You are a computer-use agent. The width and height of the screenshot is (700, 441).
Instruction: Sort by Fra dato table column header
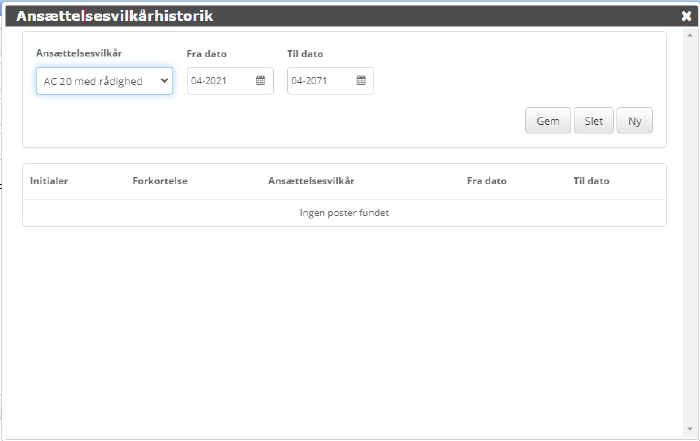click(x=487, y=181)
